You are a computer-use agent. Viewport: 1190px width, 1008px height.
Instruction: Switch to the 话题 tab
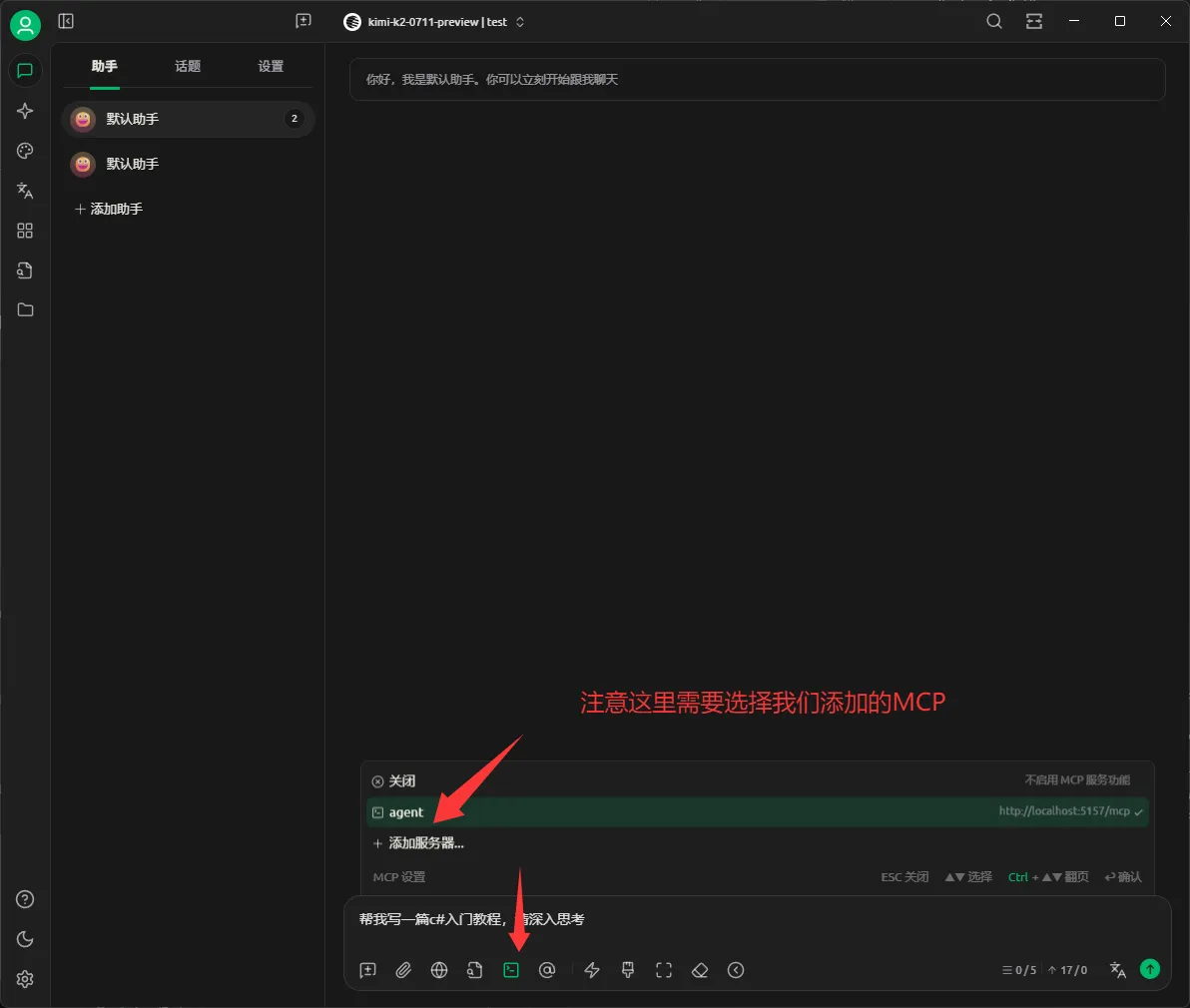point(188,67)
